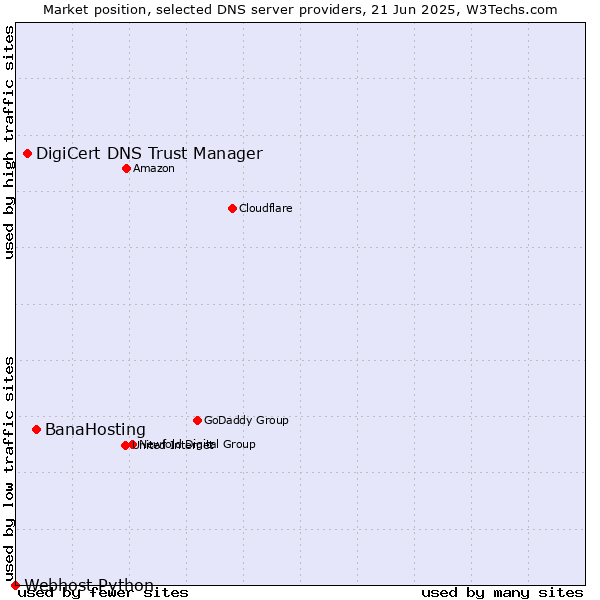Click the DigiCert DNS Trust Manager data point

point(28,153)
